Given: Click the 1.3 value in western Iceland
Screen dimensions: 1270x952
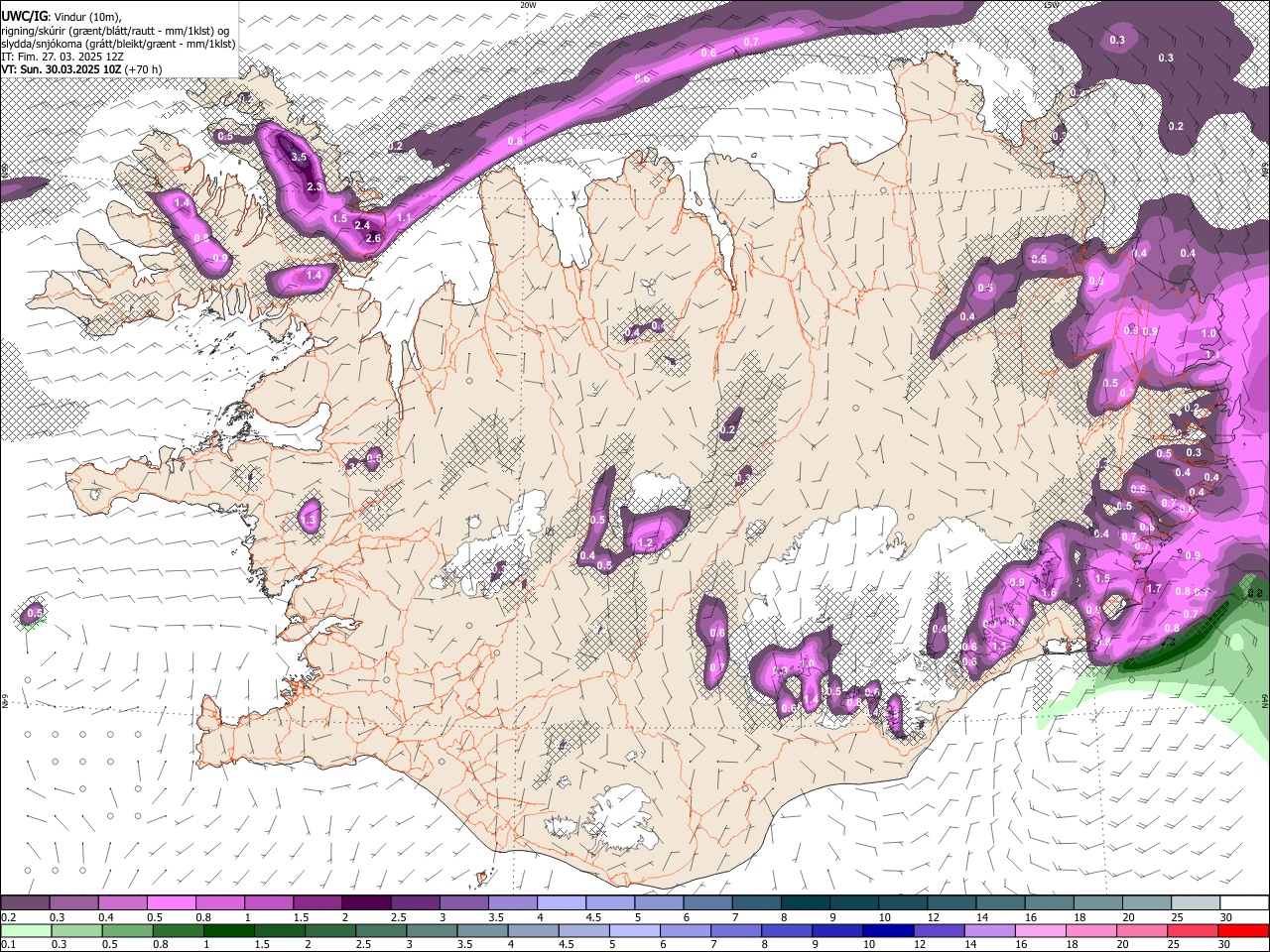Looking at the screenshot, I should [309, 520].
